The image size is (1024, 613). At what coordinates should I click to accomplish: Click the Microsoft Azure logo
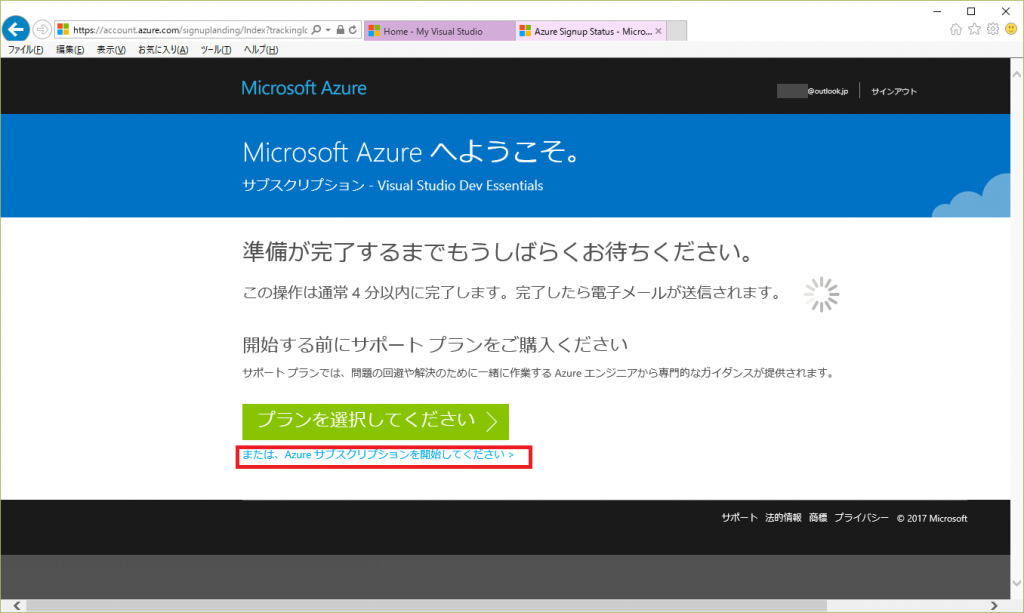304,88
